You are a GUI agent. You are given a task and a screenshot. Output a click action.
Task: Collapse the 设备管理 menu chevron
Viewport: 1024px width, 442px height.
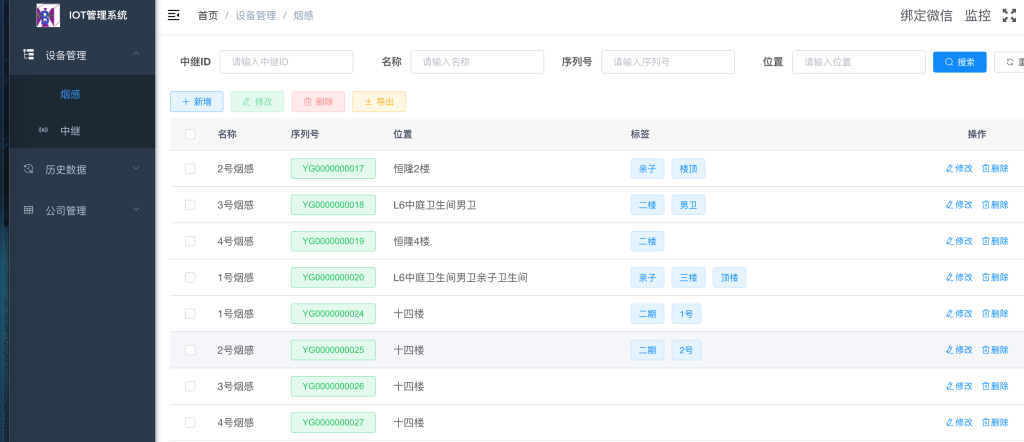click(x=136, y=54)
